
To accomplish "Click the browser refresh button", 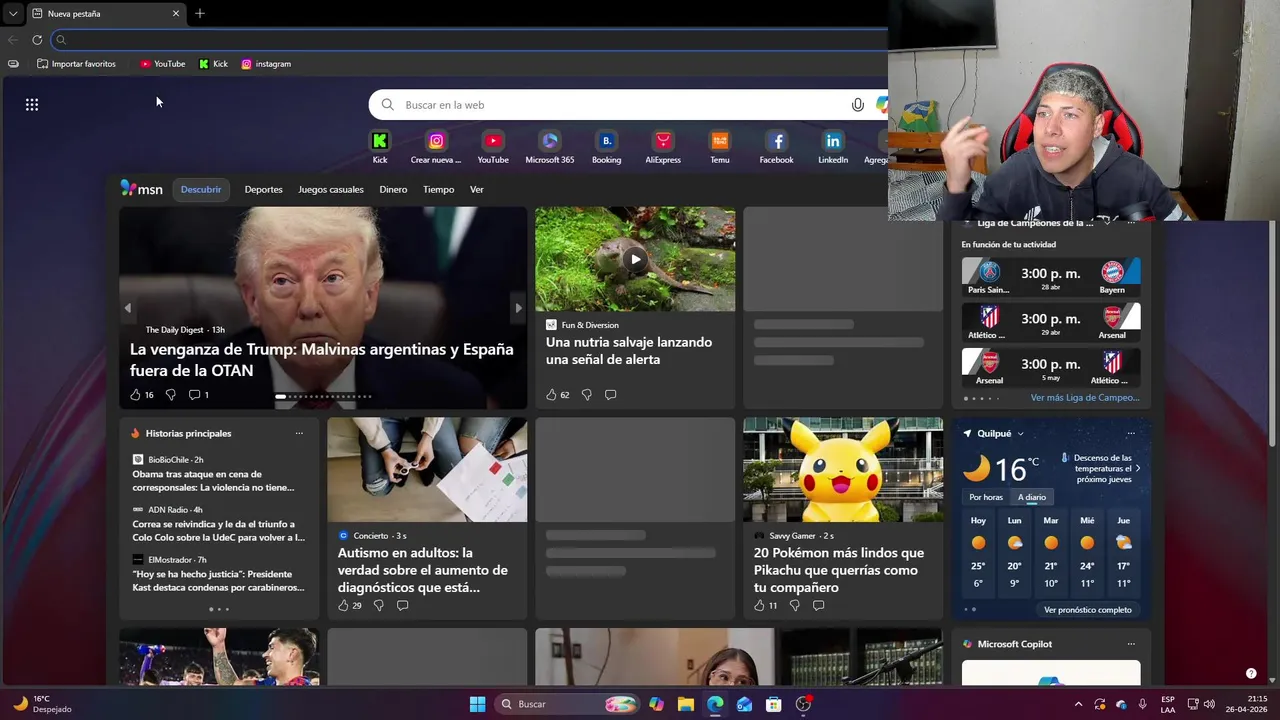I will click(37, 40).
